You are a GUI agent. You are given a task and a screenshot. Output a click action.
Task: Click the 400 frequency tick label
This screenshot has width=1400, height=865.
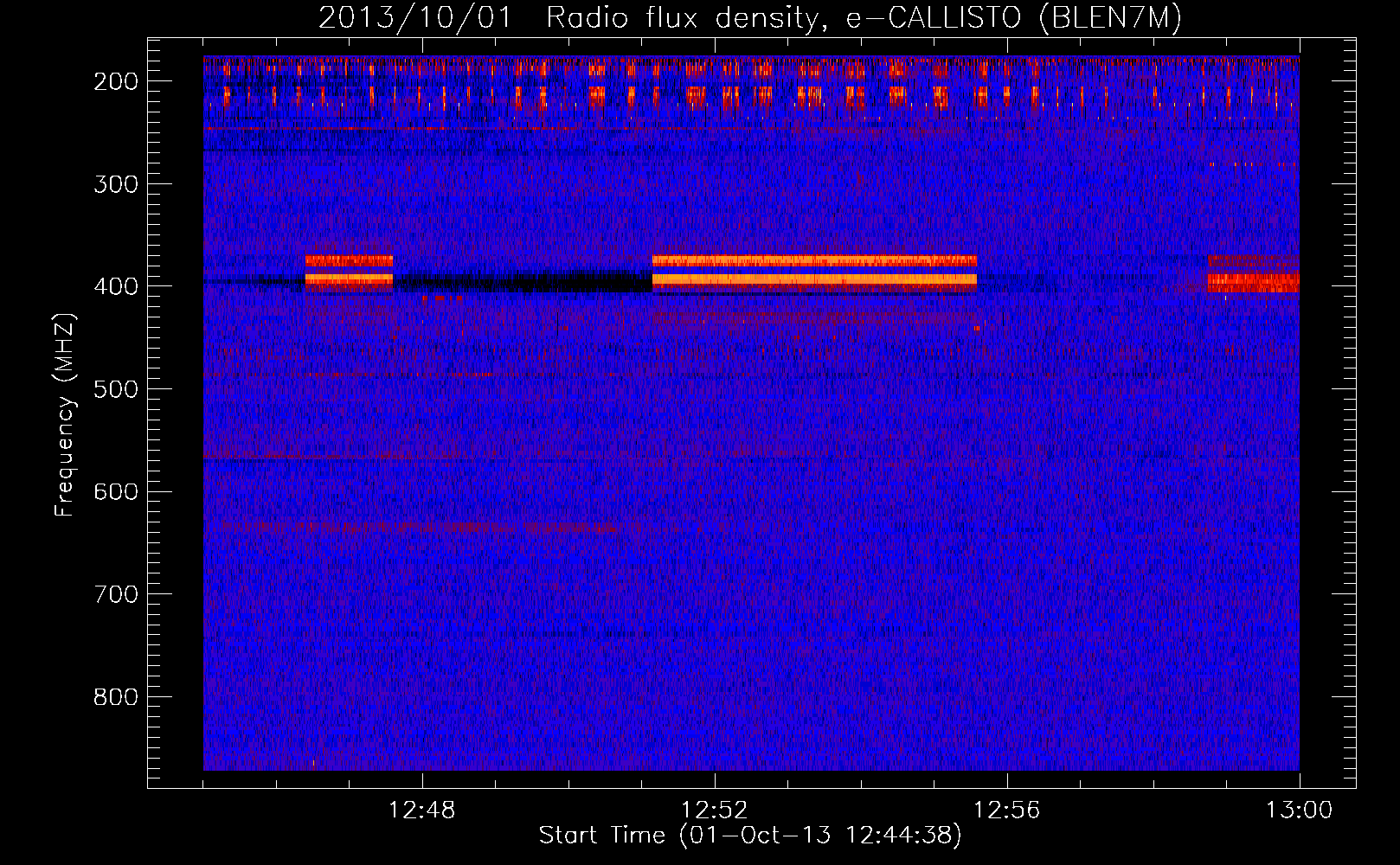(x=115, y=286)
